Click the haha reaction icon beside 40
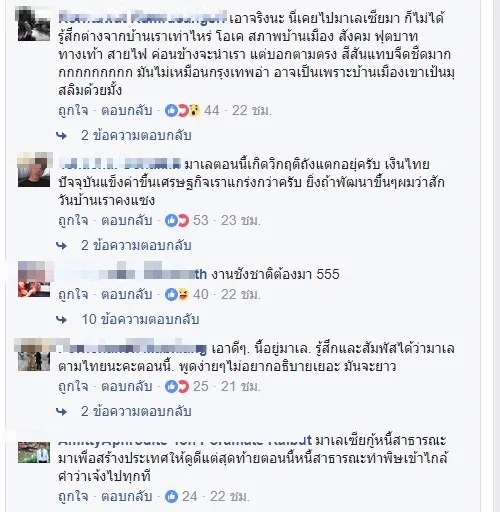The height and width of the screenshot is (512, 500). 183,294
